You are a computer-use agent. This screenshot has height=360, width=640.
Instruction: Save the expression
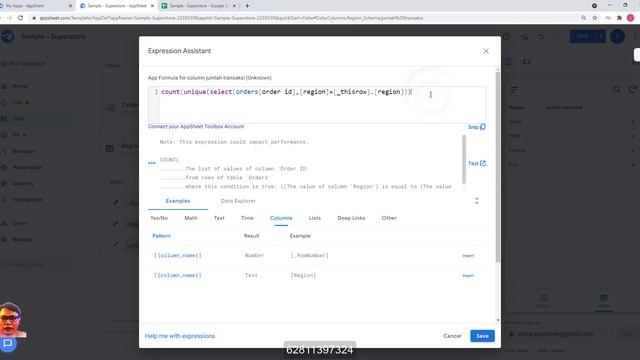click(482, 336)
